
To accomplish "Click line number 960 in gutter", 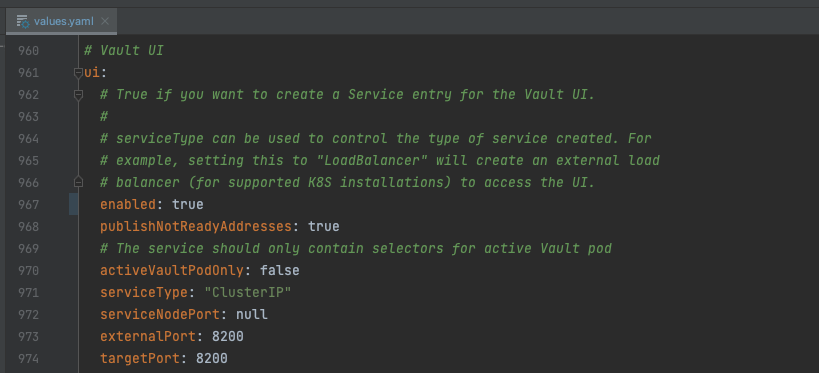I will point(28,51).
